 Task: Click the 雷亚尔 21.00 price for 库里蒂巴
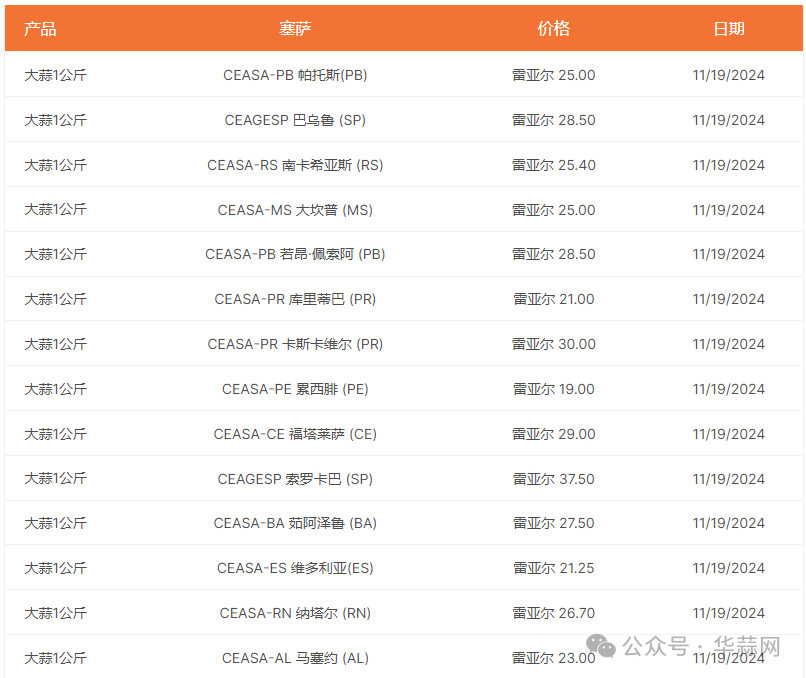(553, 299)
